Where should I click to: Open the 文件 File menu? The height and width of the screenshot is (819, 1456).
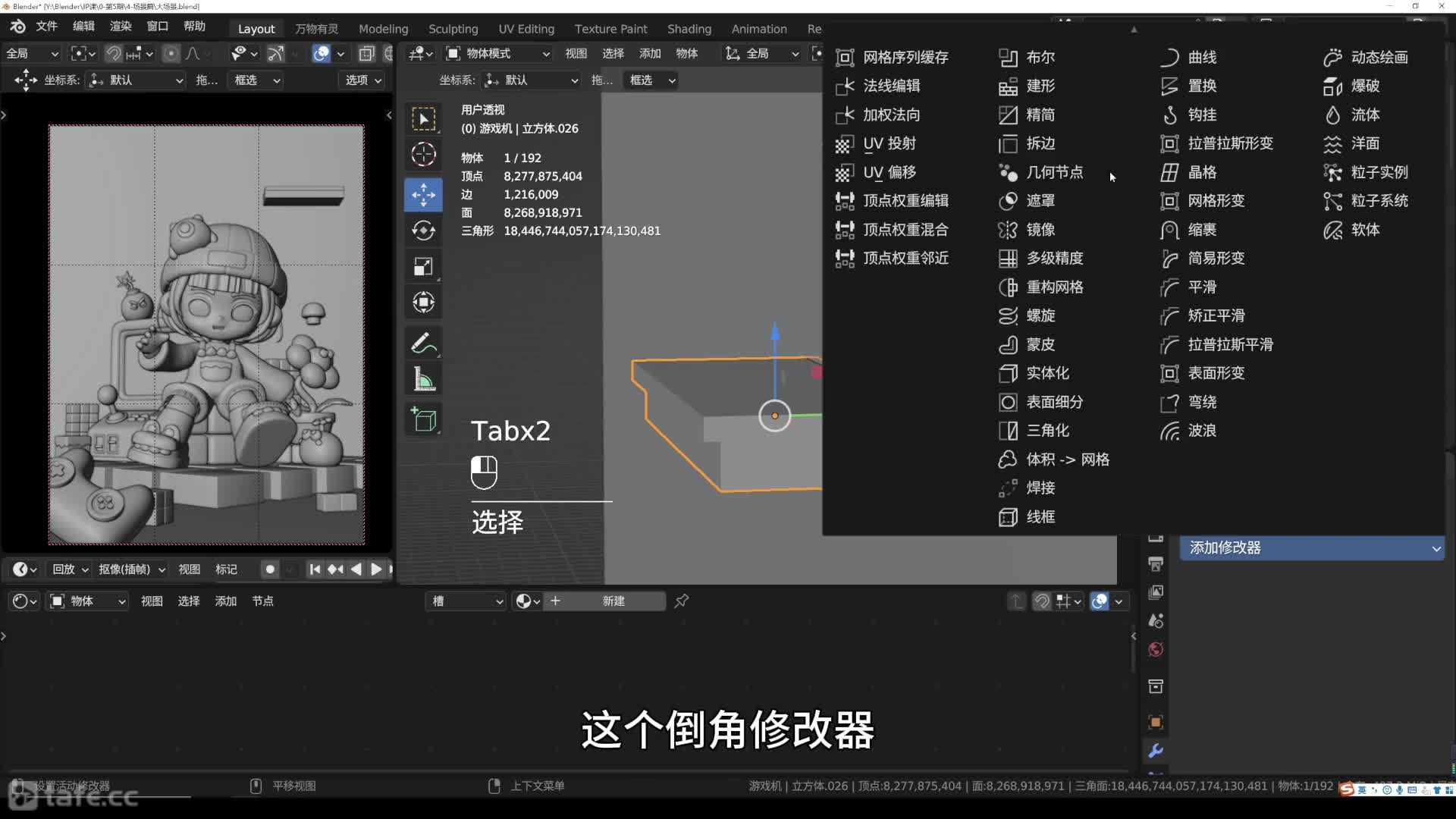(x=47, y=27)
